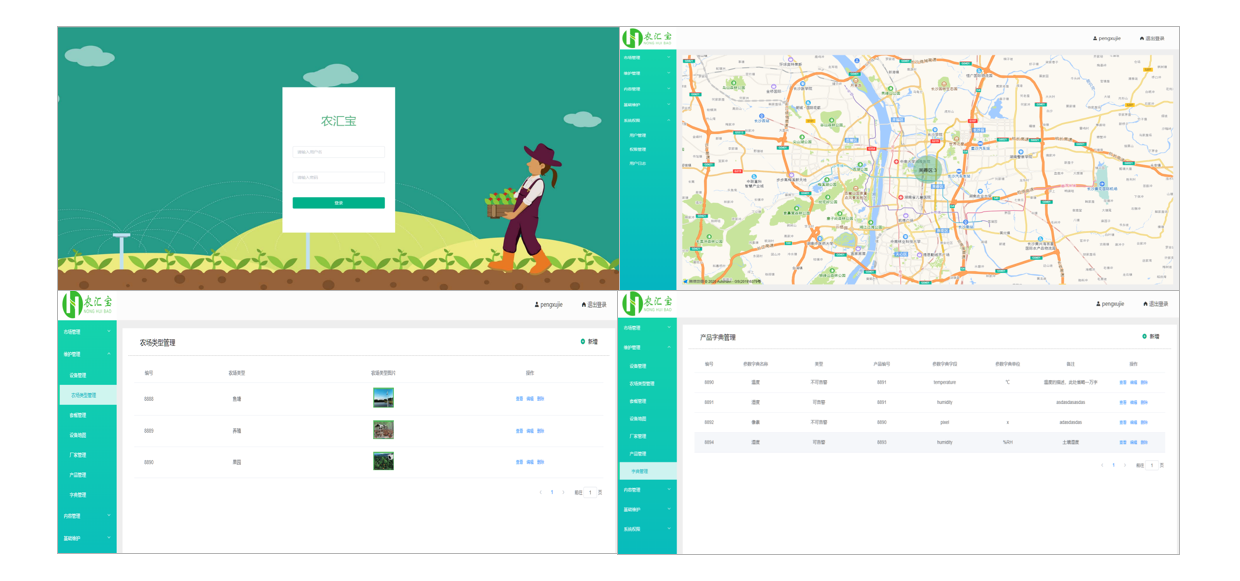Click 退出登录 icon on the 农场类型管理 page
1240x581 pixels.
[x=584, y=305]
